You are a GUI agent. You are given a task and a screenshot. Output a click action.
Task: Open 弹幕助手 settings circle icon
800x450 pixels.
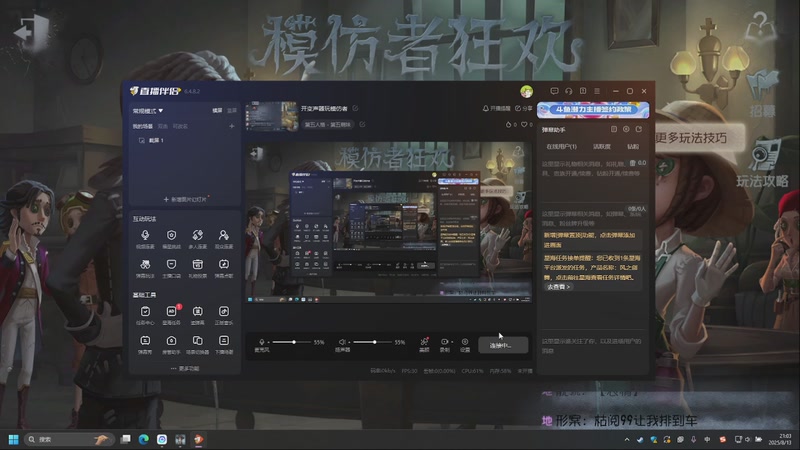click(626, 129)
